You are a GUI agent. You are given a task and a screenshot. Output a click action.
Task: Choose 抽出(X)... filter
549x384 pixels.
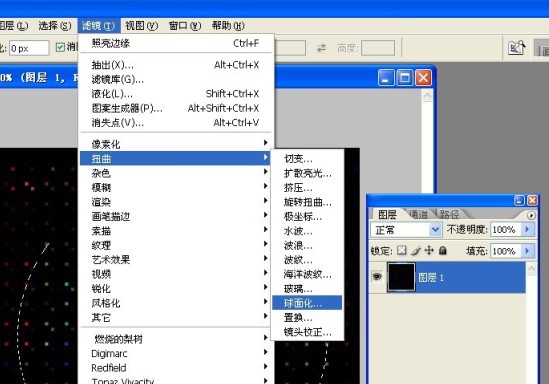click(175, 65)
